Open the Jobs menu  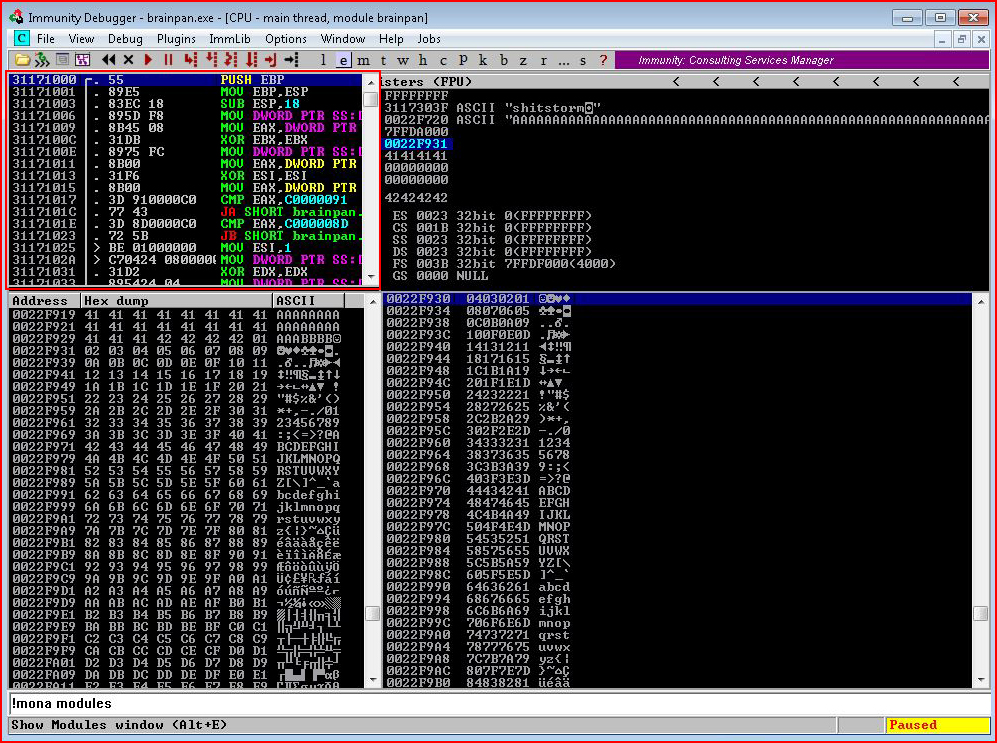coord(429,39)
